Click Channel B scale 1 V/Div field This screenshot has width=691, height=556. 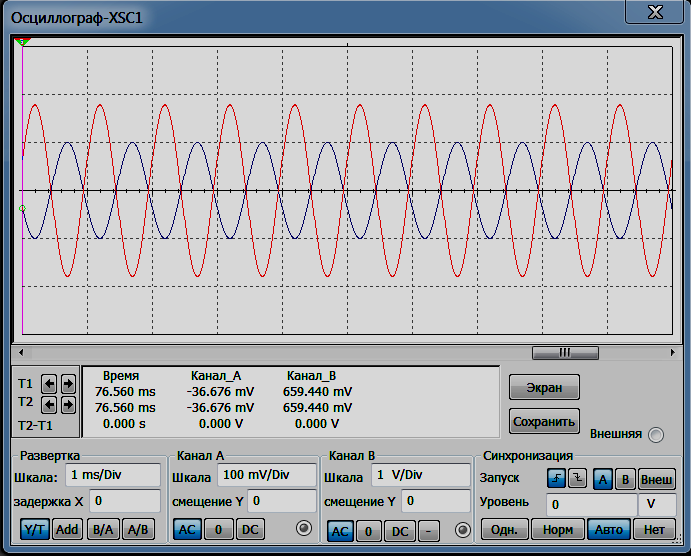tap(421, 475)
